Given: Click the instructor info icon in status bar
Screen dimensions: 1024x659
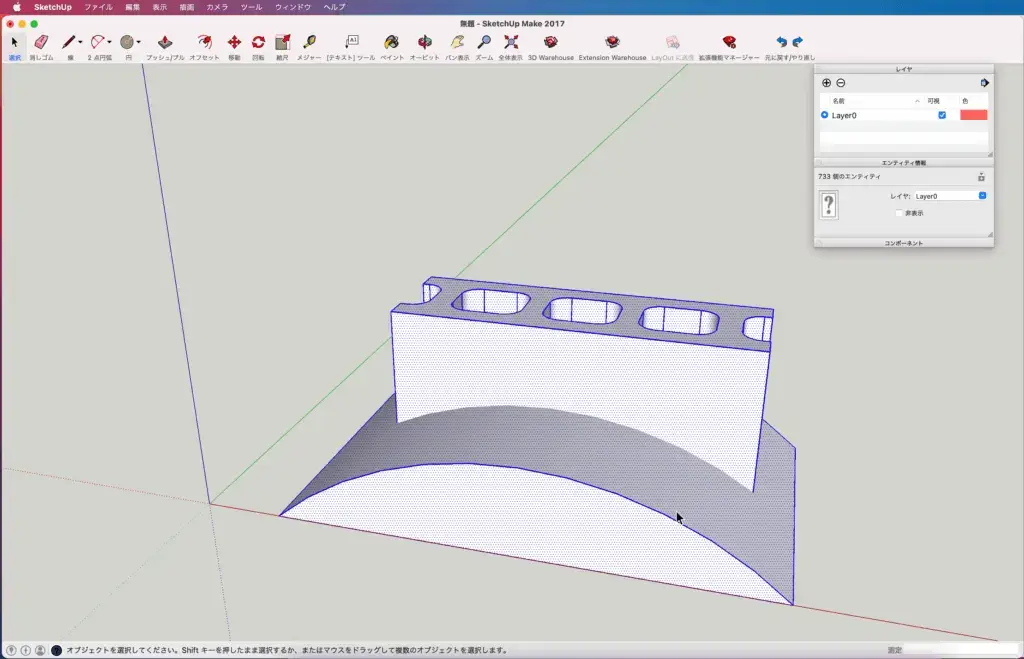Looking at the screenshot, I should point(56,650).
